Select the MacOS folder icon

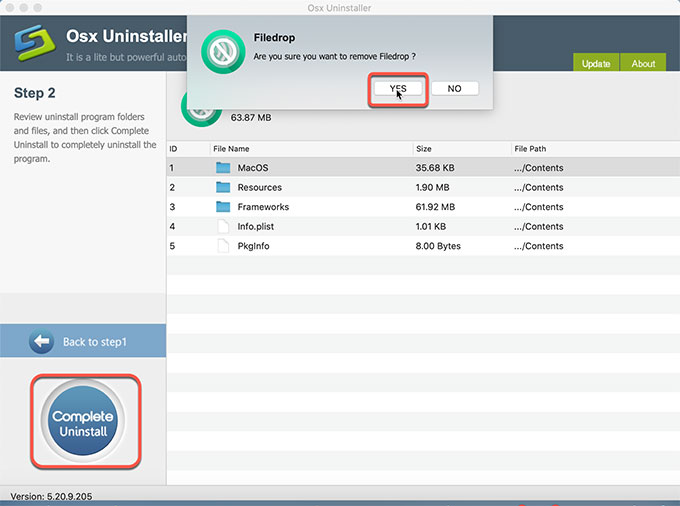click(x=223, y=167)
